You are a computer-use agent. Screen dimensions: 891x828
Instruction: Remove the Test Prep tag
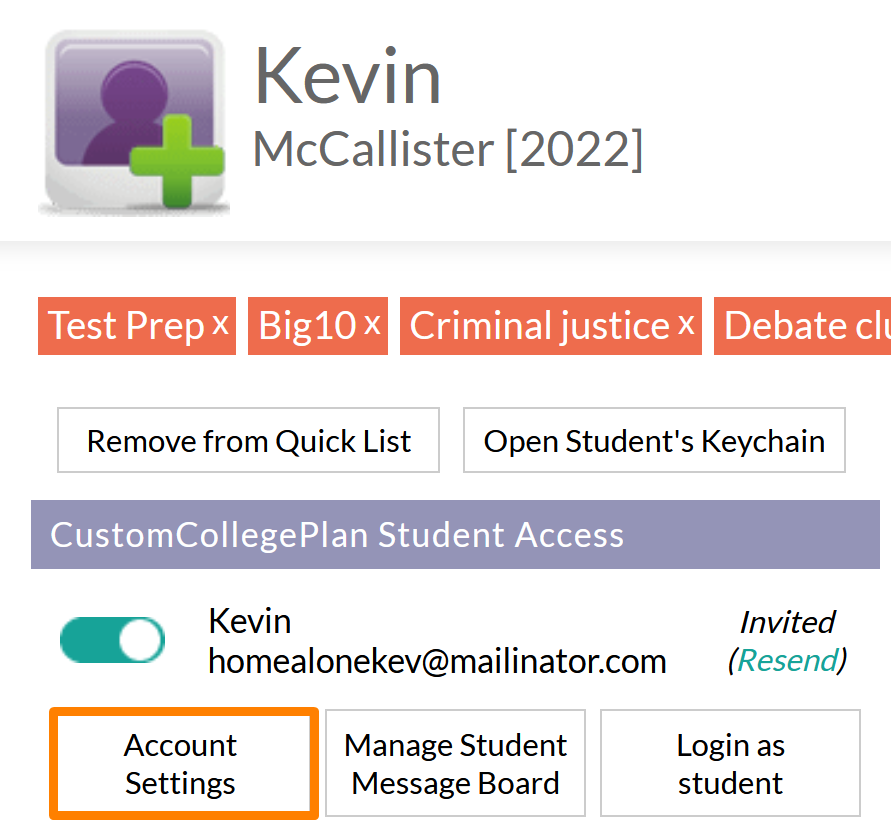(x=221, y=325)
